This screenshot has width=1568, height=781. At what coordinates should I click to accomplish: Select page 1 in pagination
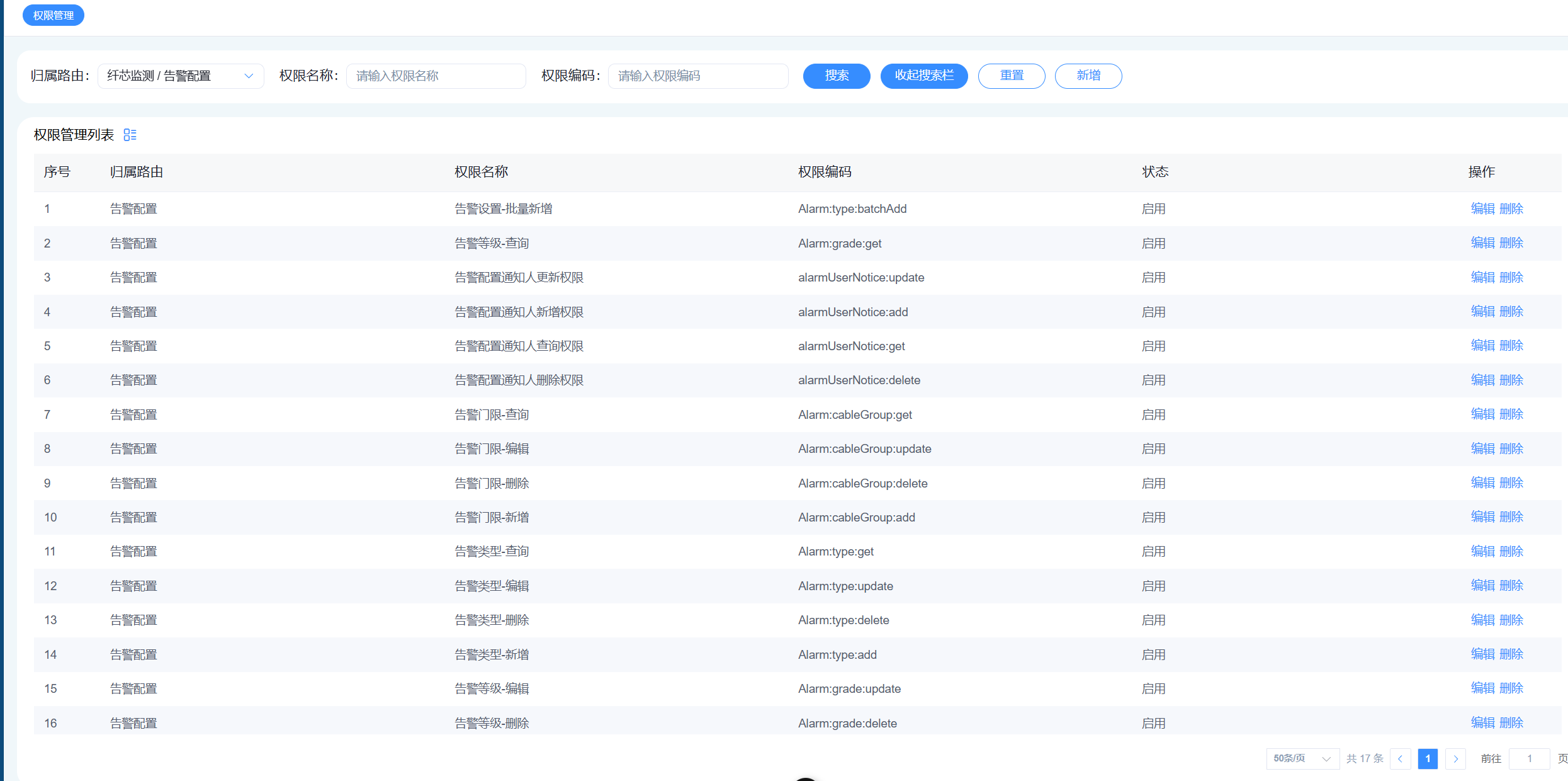tap(1428, 758)
